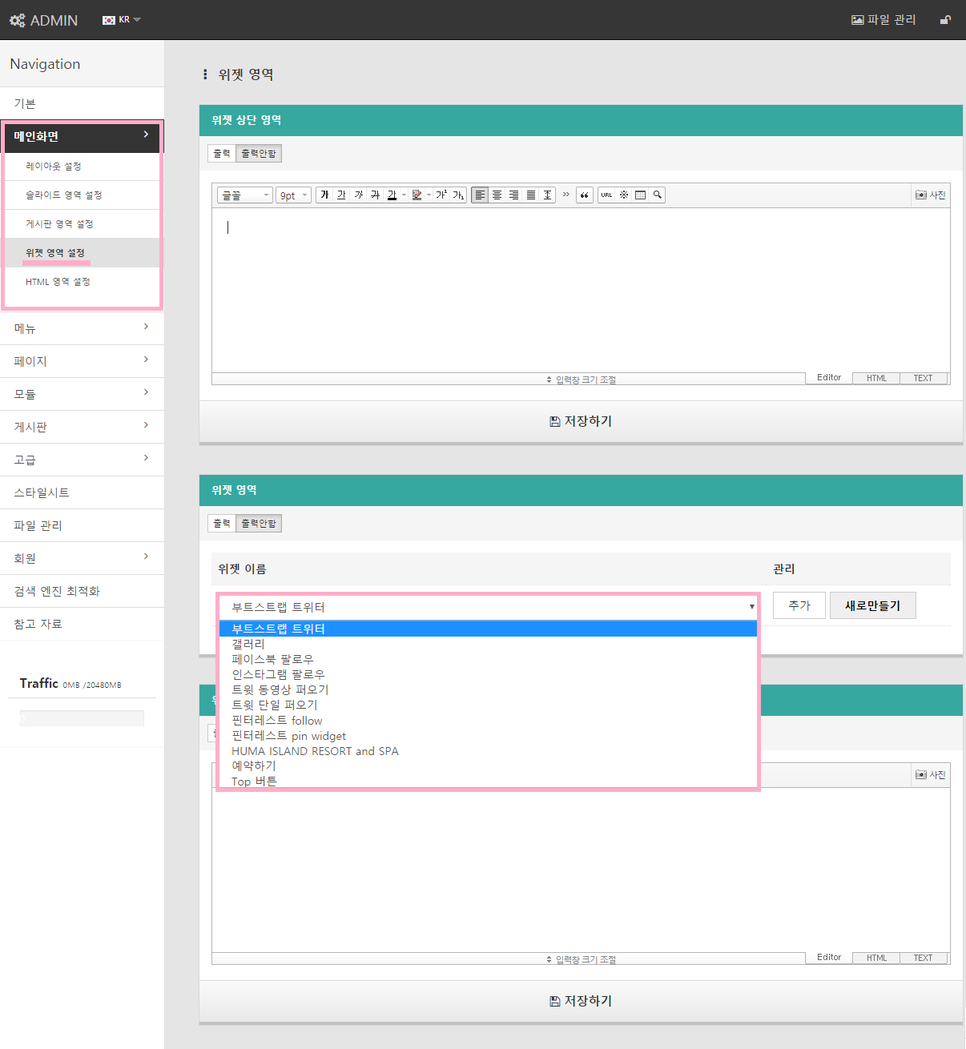Open 파일 관리 in the top header bar
This screenshot has width=966, height=1049.
[883, 19]
